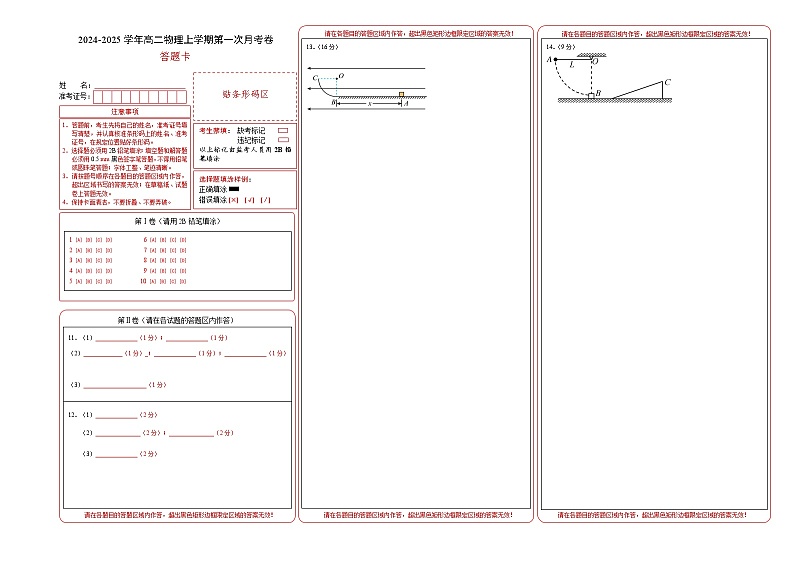Click the question 12 (3) answer blank
Viewport: 794px width, 562px height.
(115, 454)
